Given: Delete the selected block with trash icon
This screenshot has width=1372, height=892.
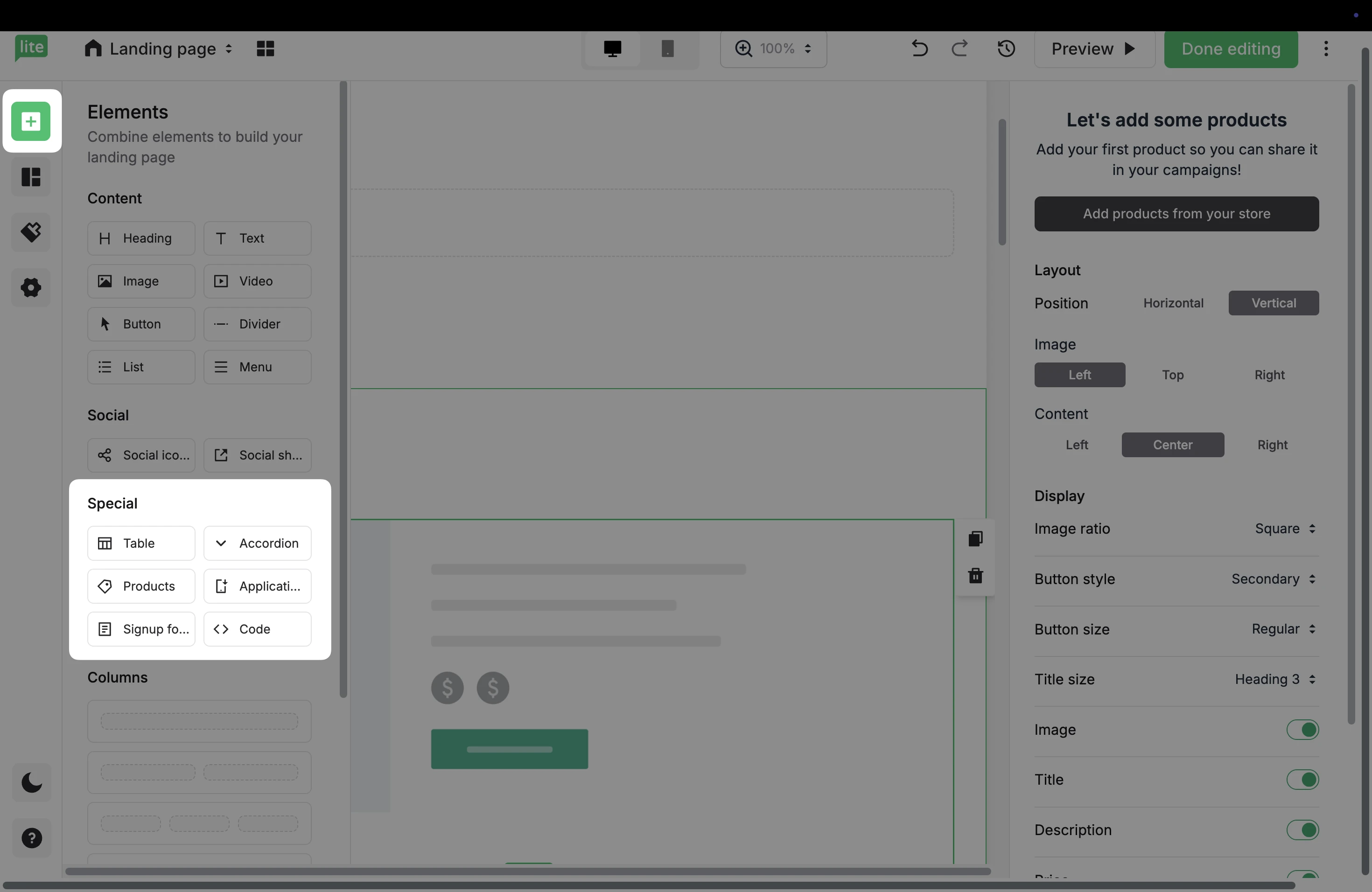Looking at the screenshot, I should coord(975,576).
